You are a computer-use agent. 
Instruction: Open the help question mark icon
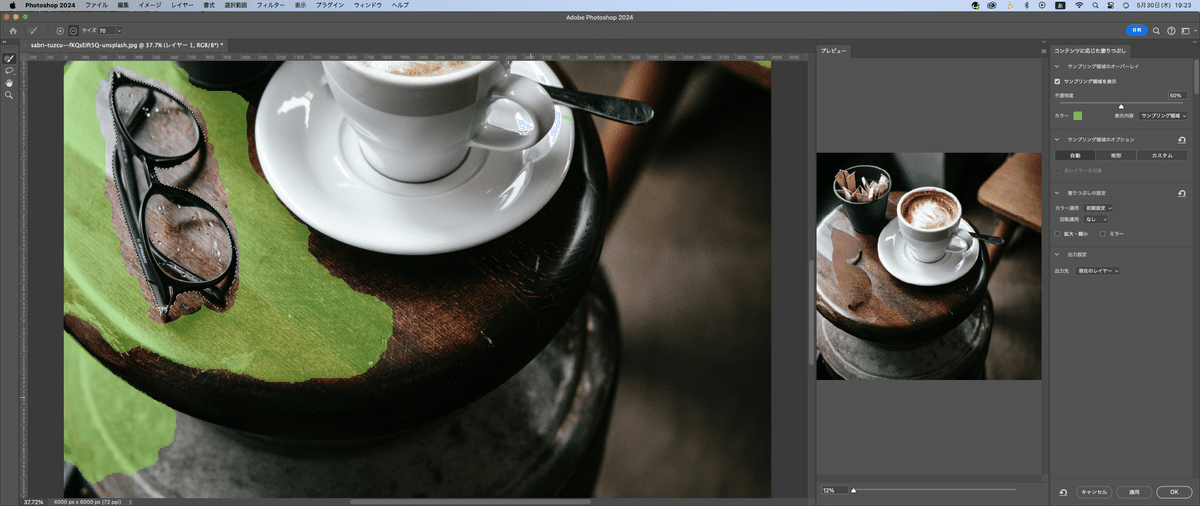point(1171,31)
